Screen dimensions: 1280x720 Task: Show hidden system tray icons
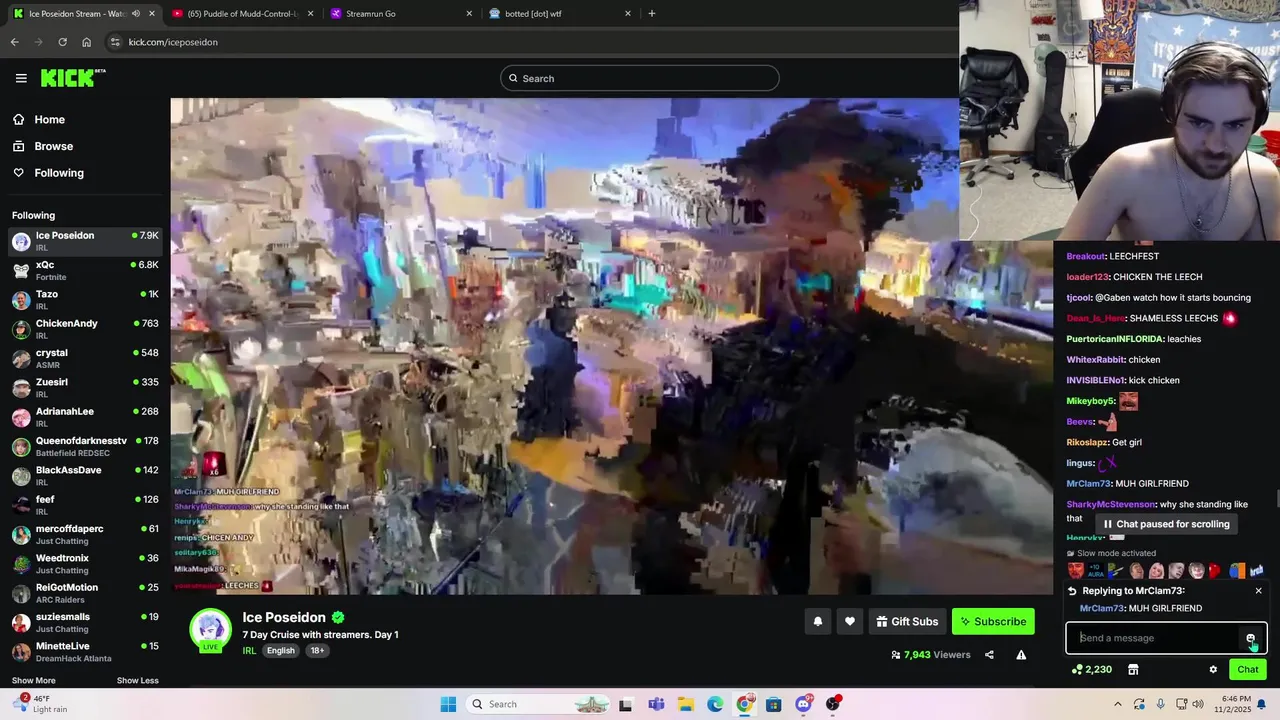pyautogui.click(x=1117, y=704)
